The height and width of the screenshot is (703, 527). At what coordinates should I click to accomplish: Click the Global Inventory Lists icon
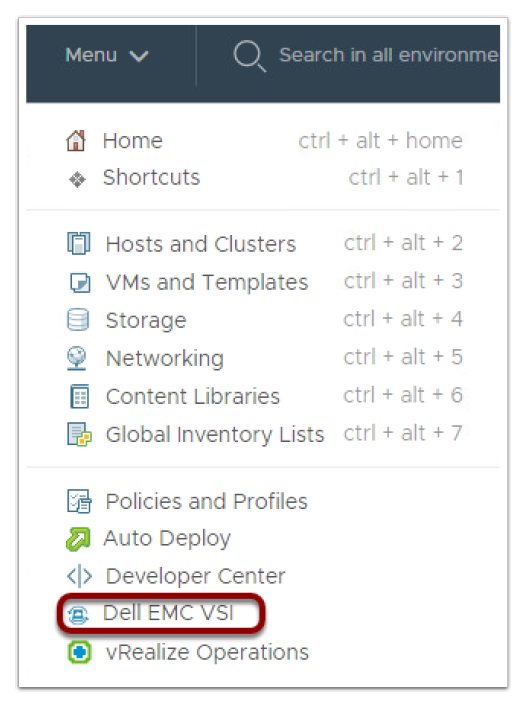pos(79,434)
